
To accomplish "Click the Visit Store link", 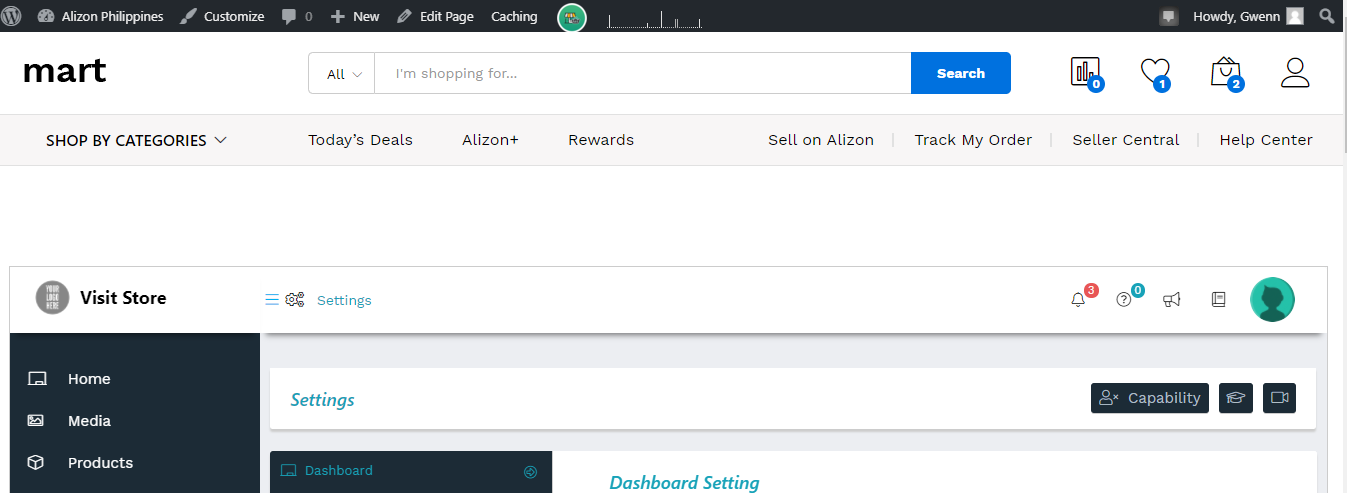I will [123, 298].
